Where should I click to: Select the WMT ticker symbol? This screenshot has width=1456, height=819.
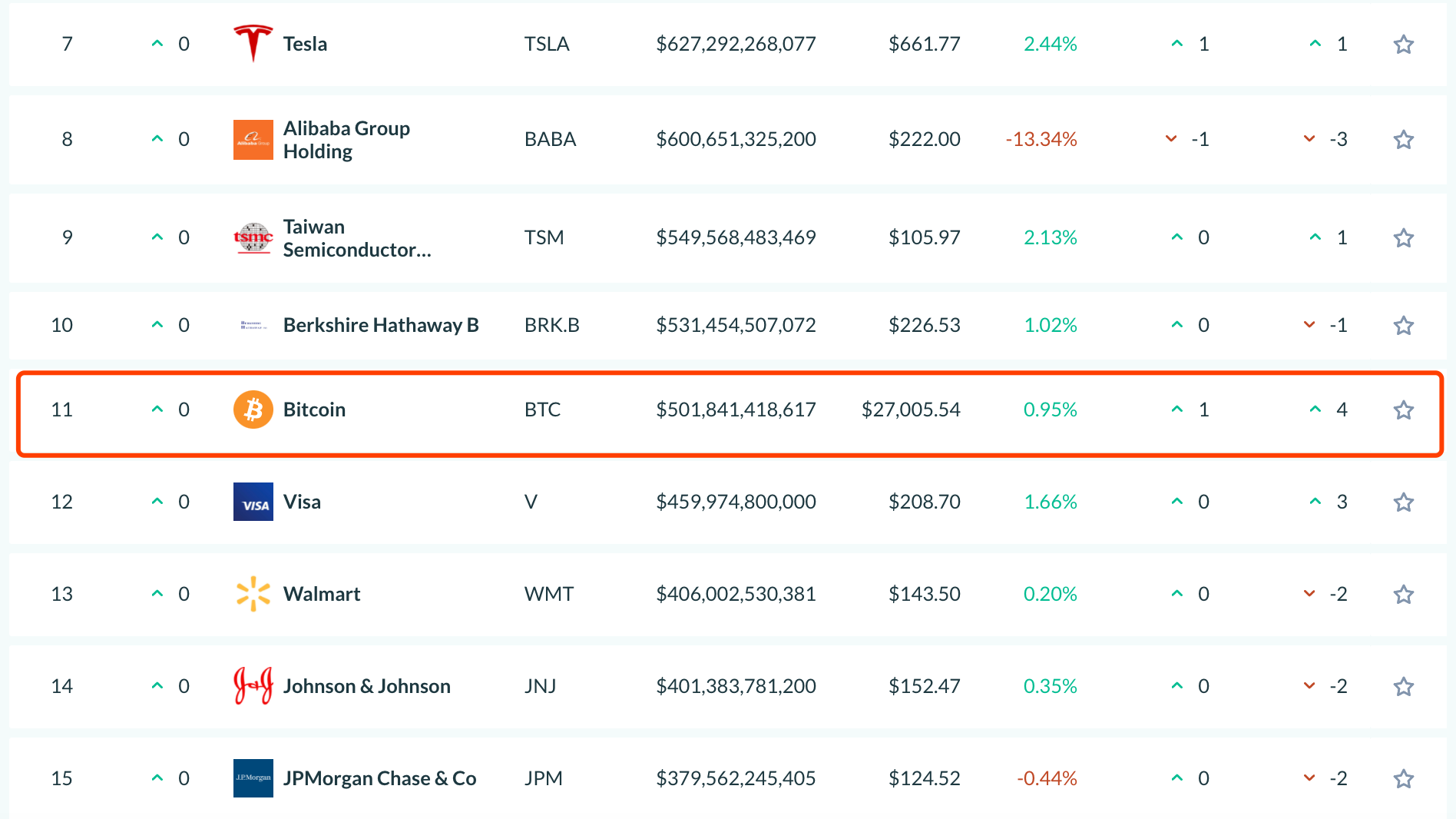pyautogui.click(x=548, y=594)
